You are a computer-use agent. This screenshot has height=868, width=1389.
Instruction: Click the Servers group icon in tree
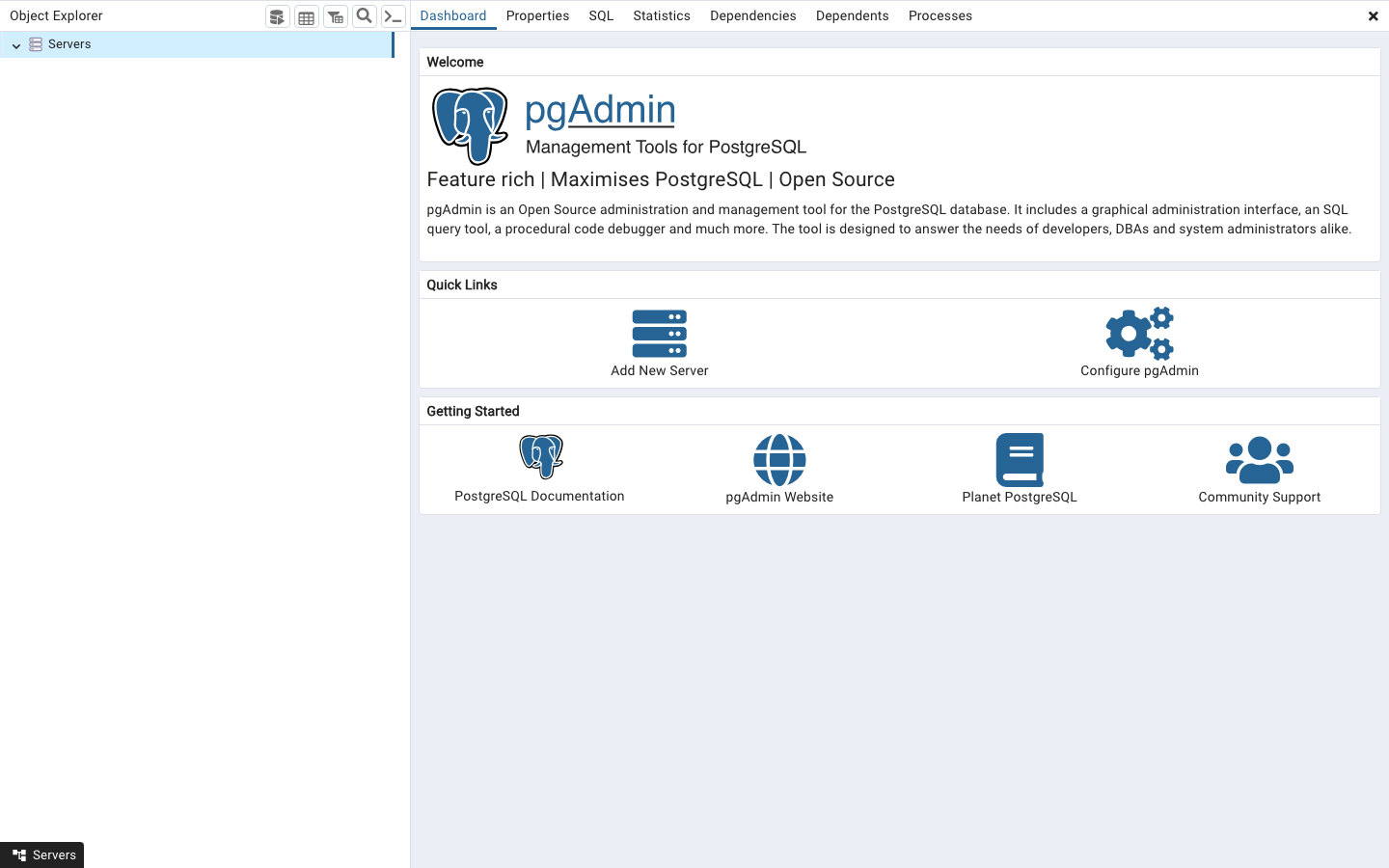36,44
